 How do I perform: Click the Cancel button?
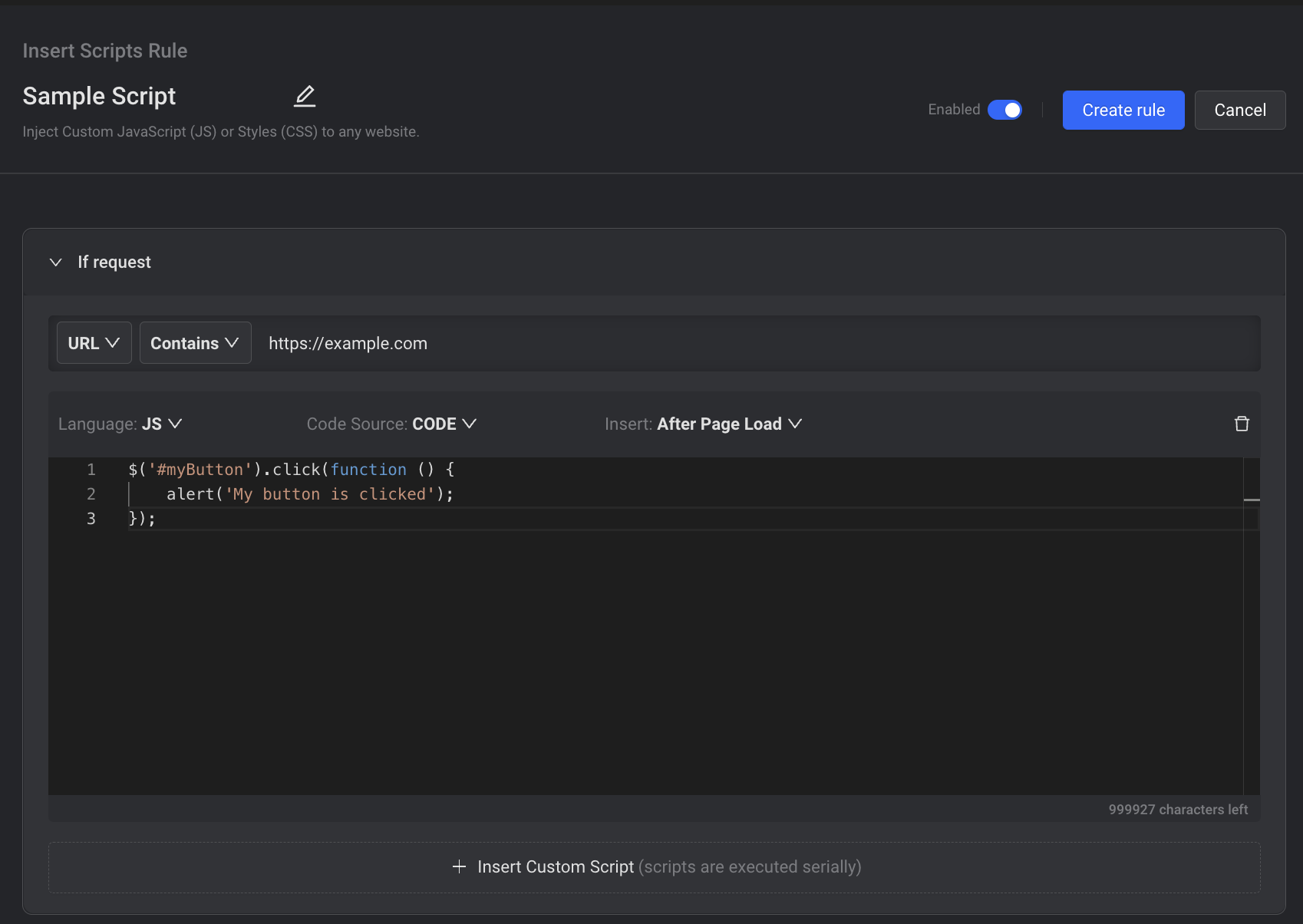(x=1240, y=110)
